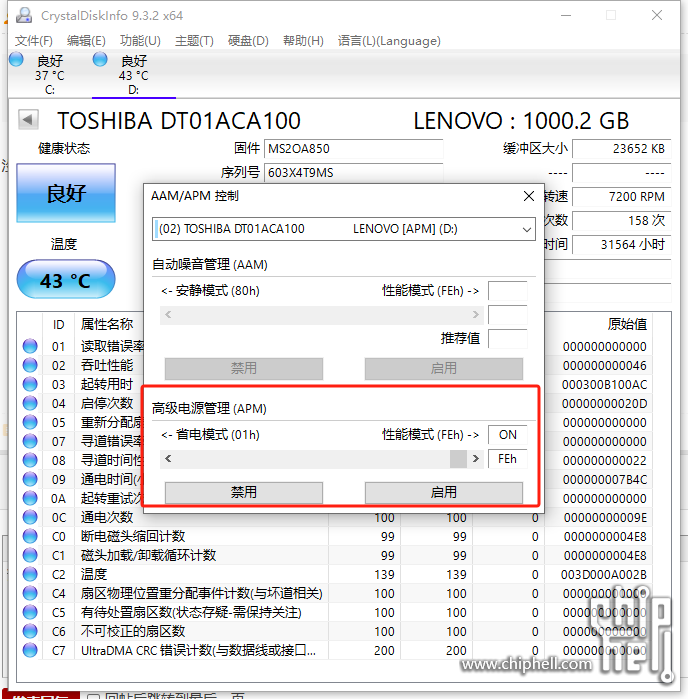Click status orb for attribute 07 寻道错误率
Screen dimensions: 688x699
point(30,441)
